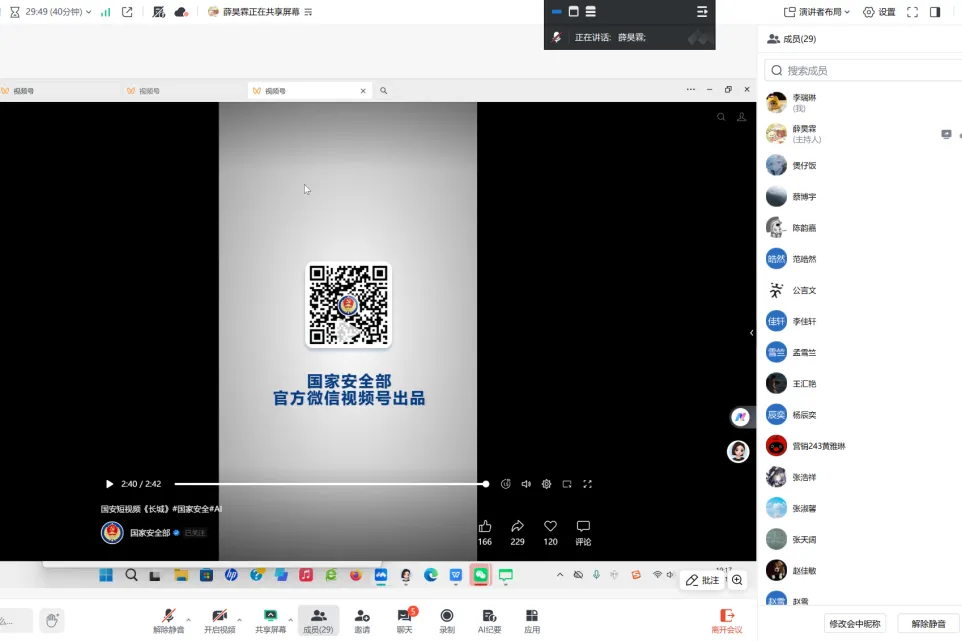The width and height of the screenshot is (962, 641).
Task: Switch floating speaker widget to grid view
Action: pyautogui.click(x=574, y=11)
